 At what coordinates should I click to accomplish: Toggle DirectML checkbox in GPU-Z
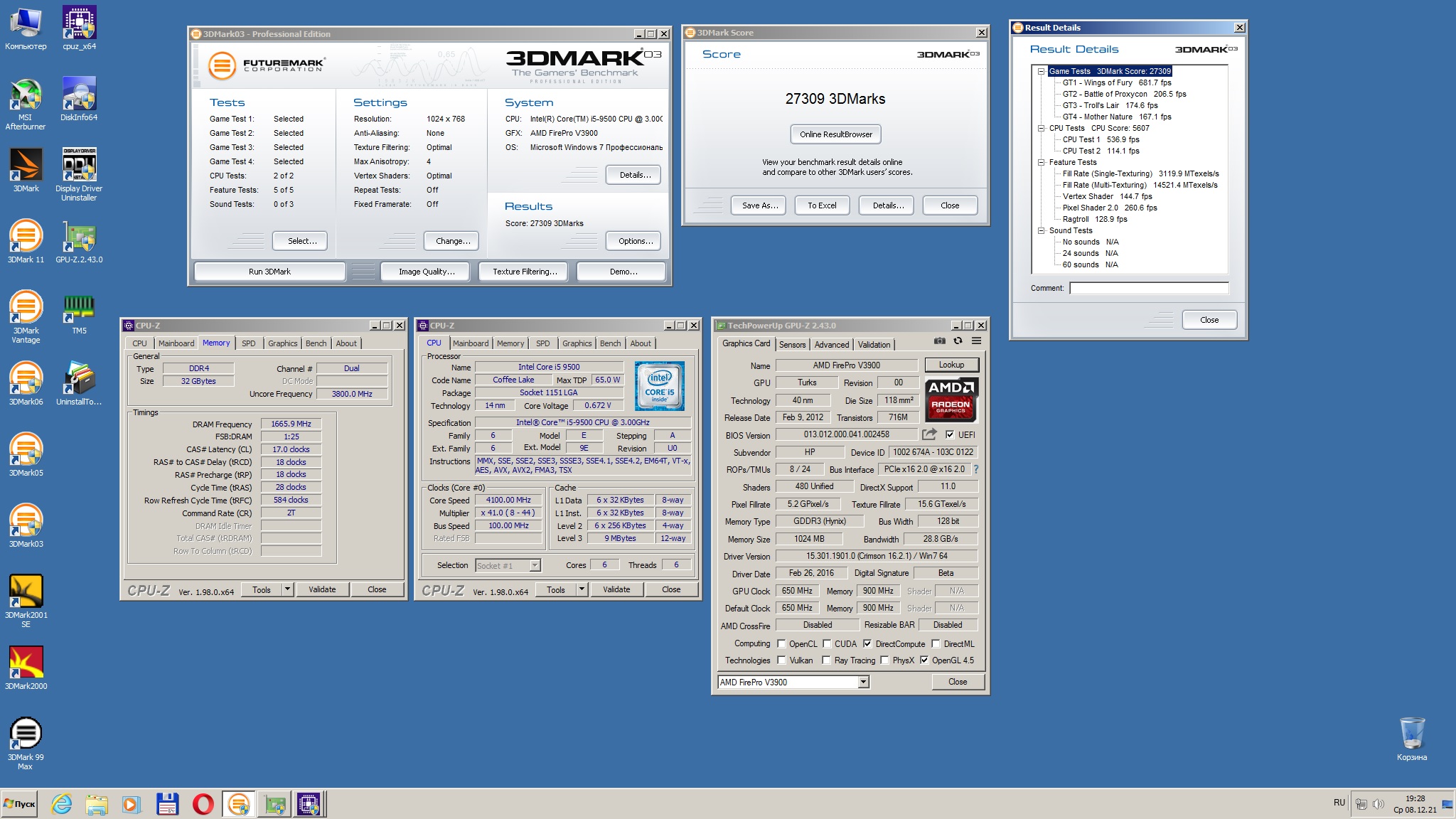pyautogui.click(x=936, y=644)
